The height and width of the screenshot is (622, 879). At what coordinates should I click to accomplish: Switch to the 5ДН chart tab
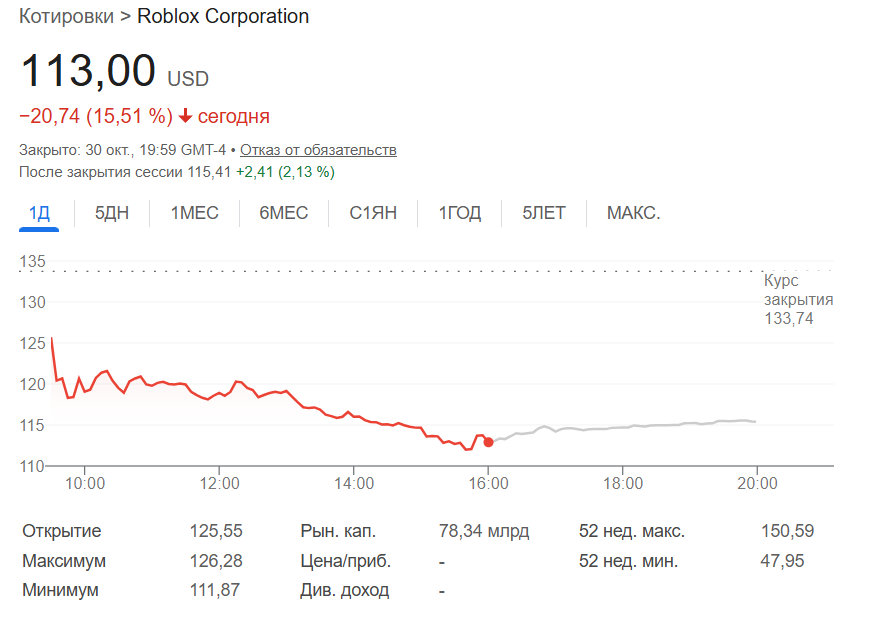click(112, 213)
